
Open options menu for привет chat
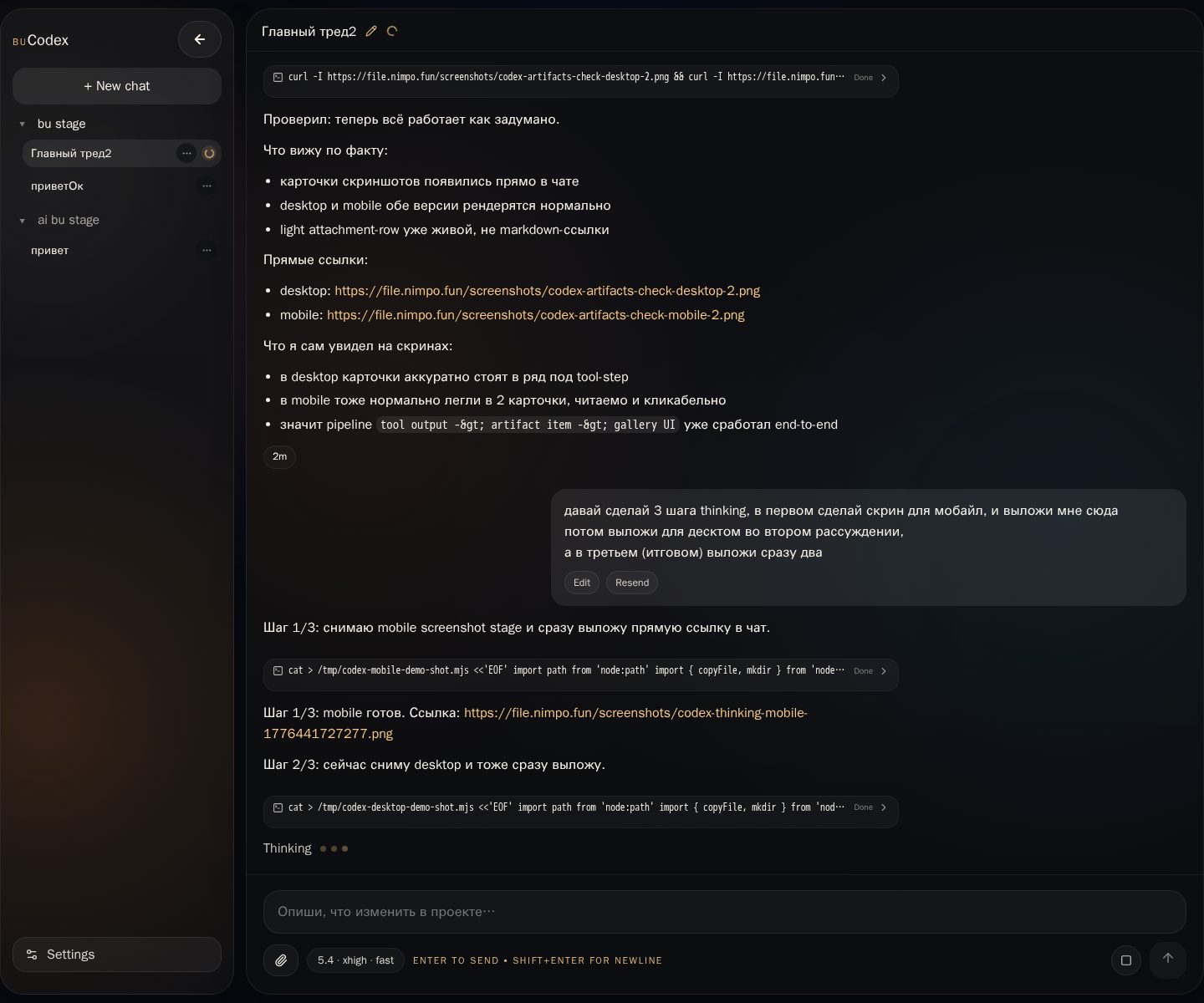pos(207,250)
